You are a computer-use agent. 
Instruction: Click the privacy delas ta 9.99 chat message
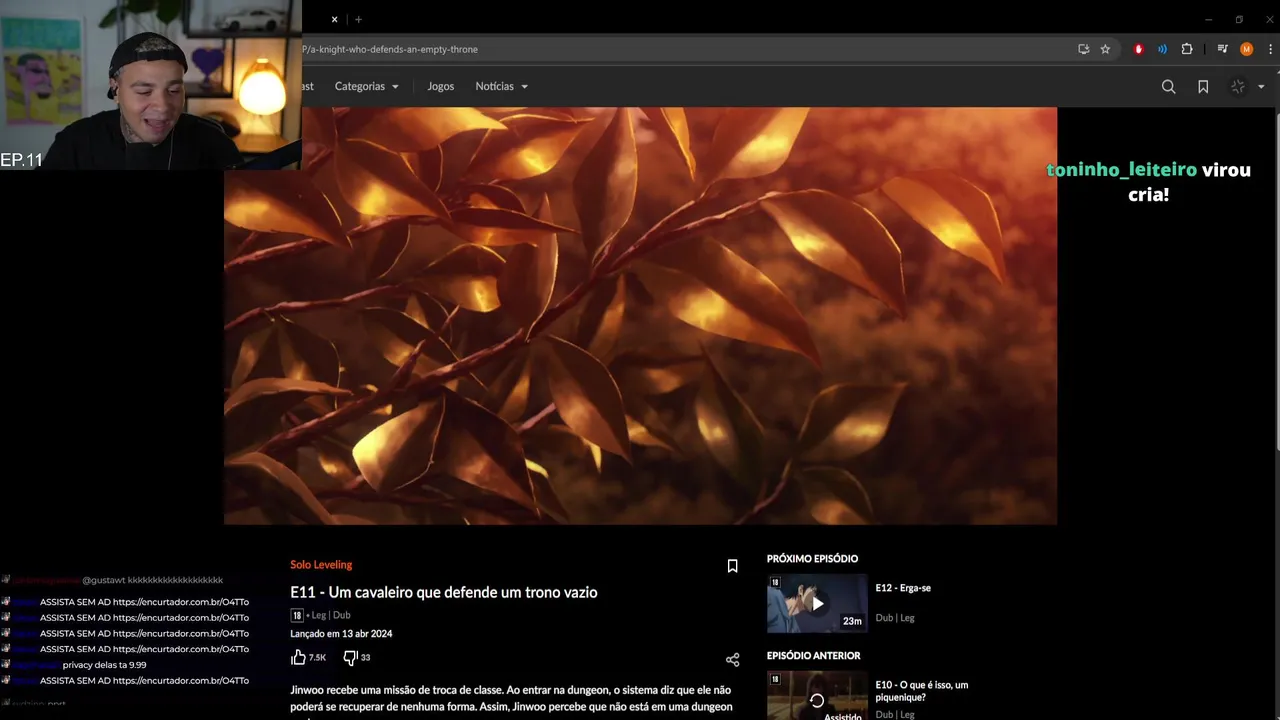[104, 665]
